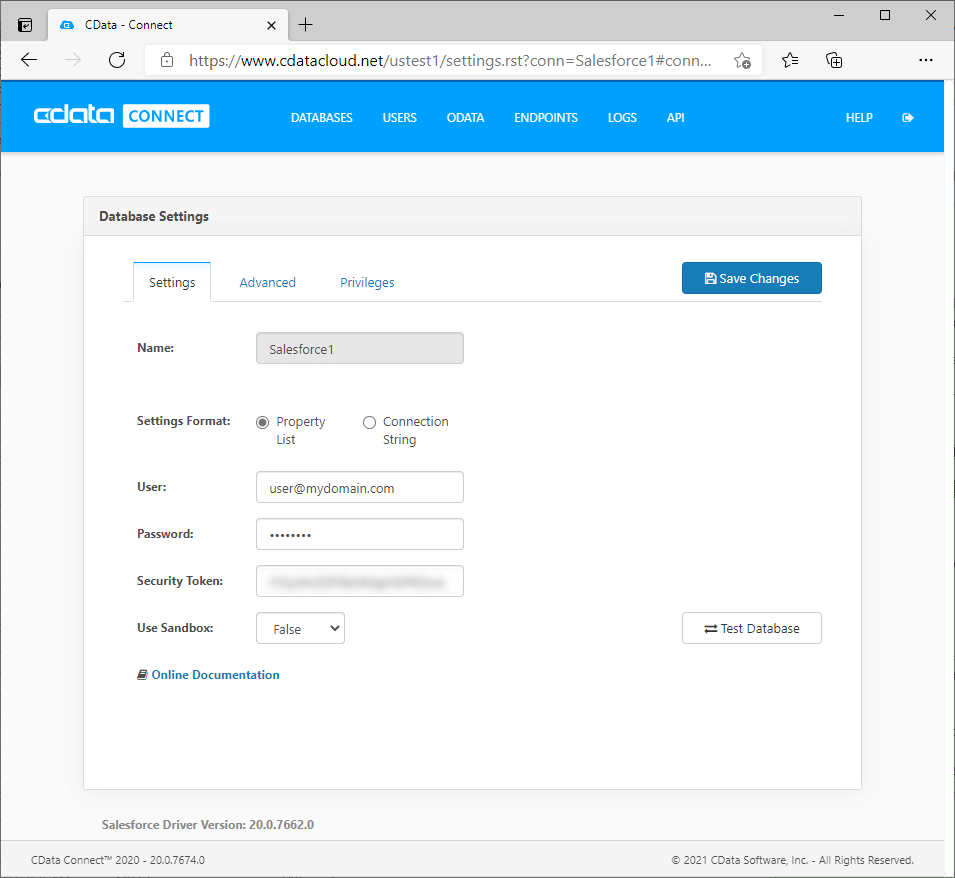This screenshot has height=878, width=955.
Task: Open the DATABASES menu item
Action: [321, 117]
